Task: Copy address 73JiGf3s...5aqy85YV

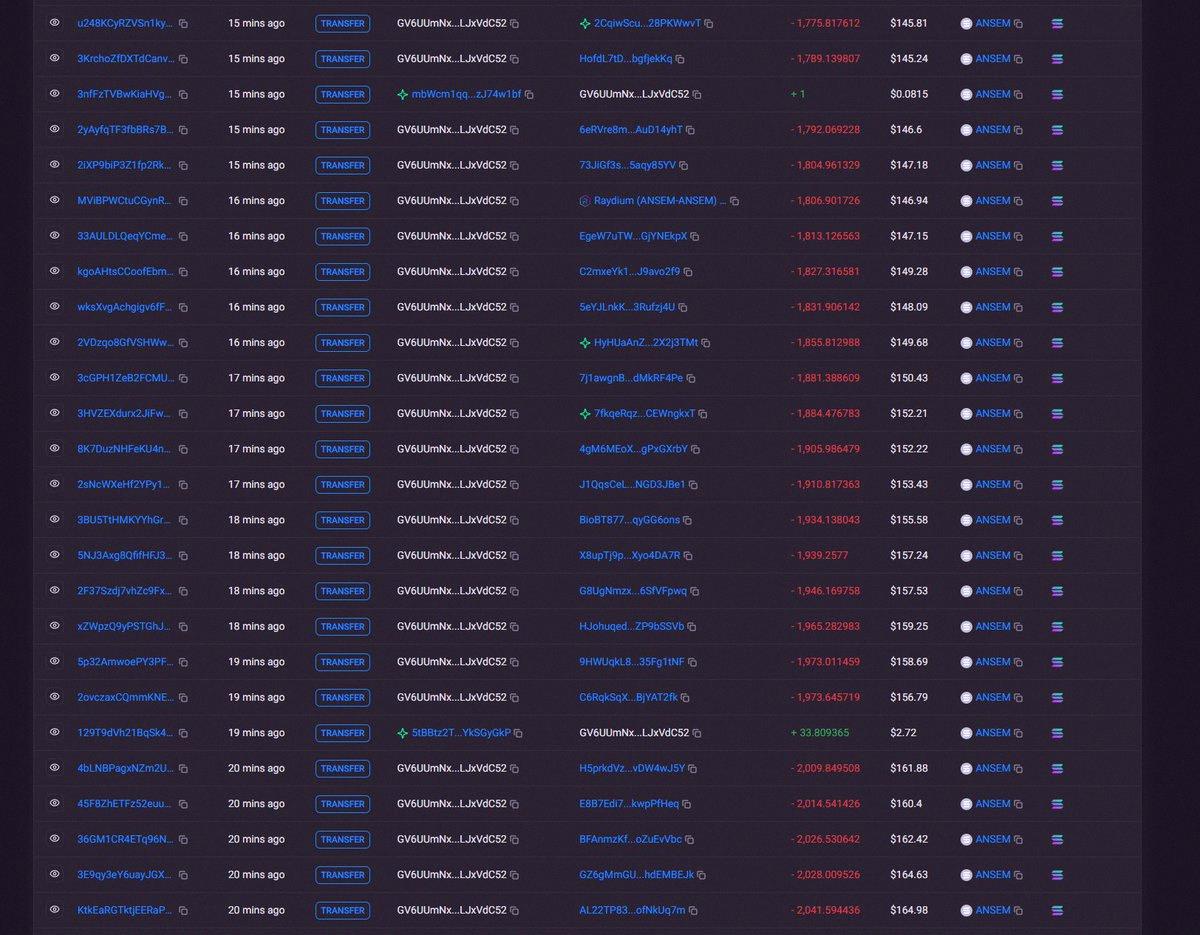Action: (684, 166)
